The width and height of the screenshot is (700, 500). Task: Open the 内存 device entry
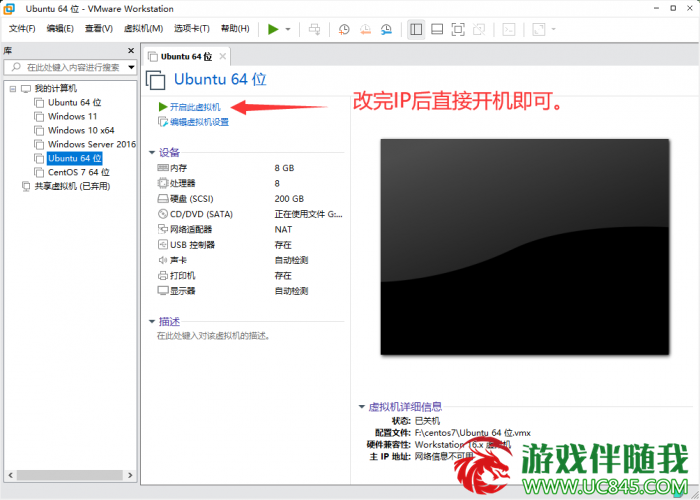point(179,168)
